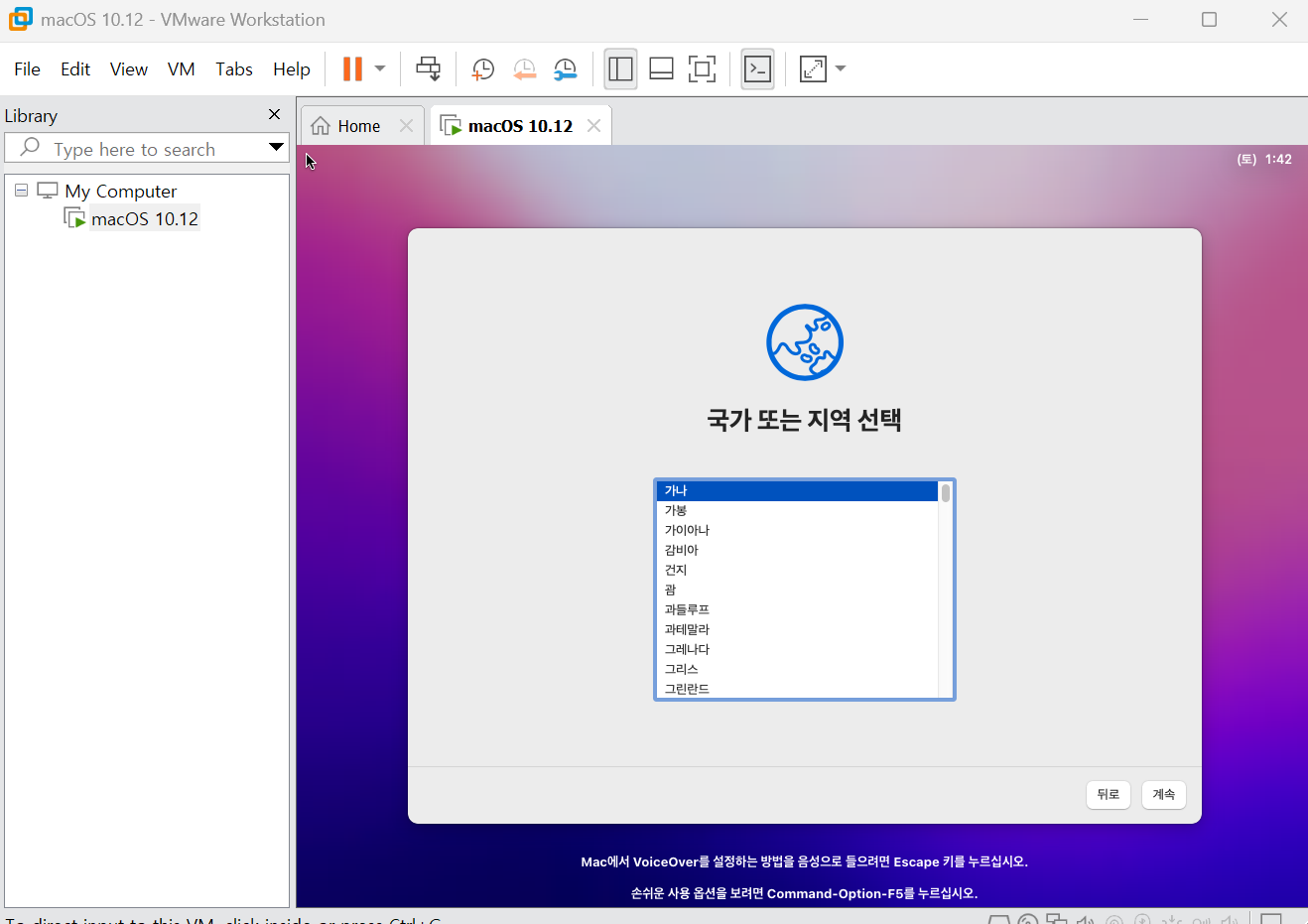Maximize the VMware Workstation window
The height and width of the screenshot is (924, 1308).
point(1209,20)
